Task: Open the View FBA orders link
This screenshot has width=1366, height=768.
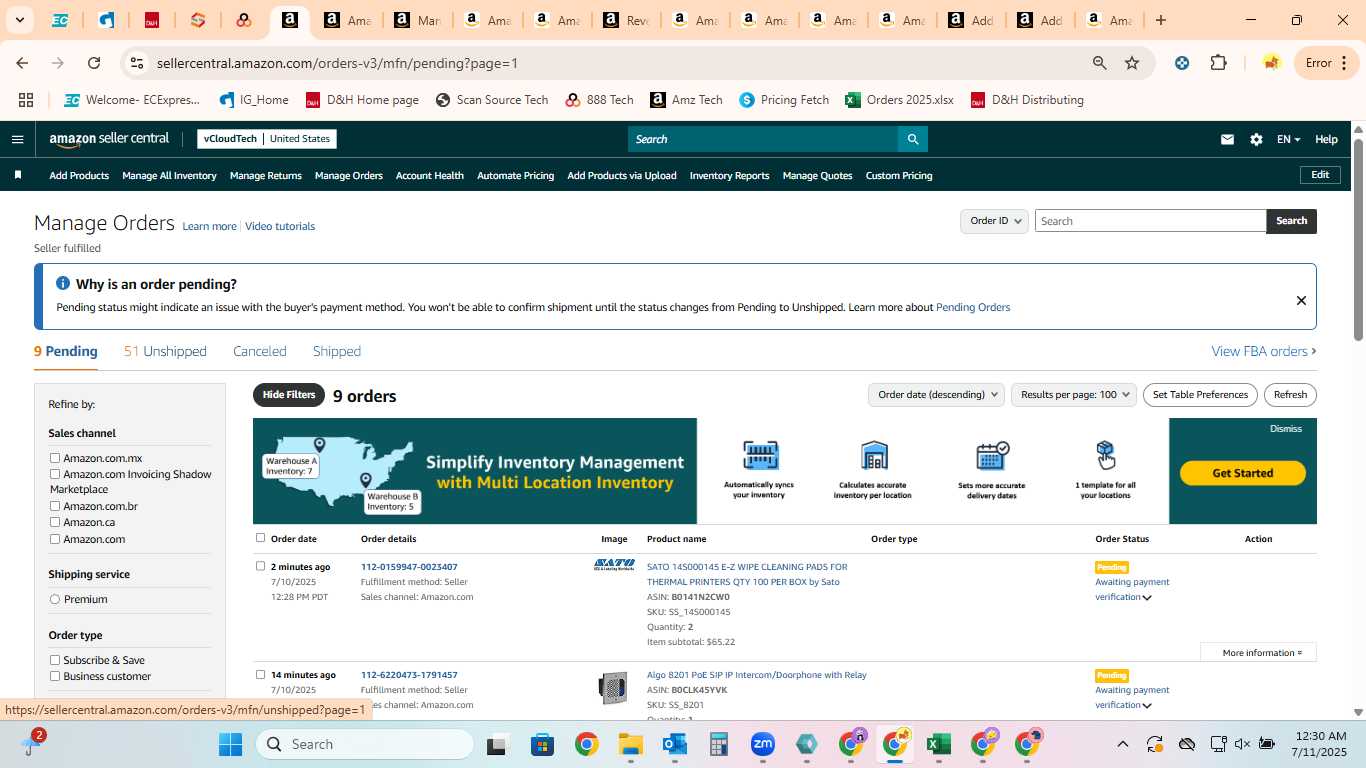Action: [x=1264, y=351]
